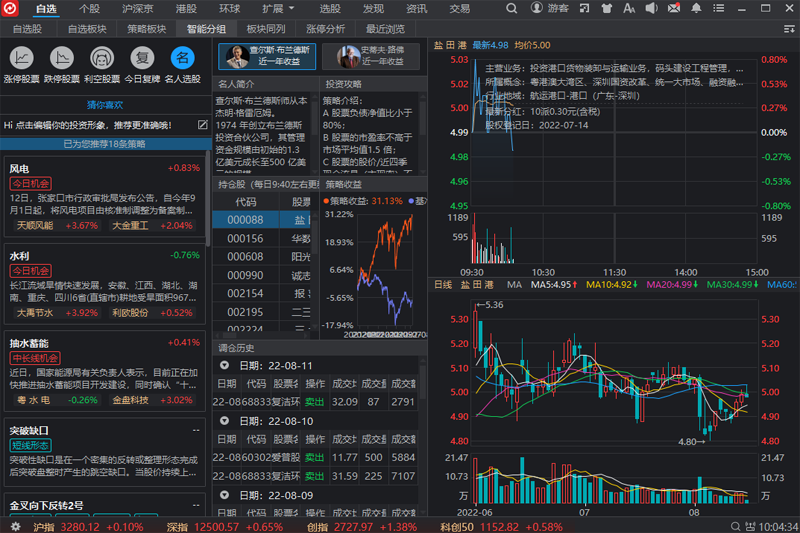
Task: Edit investment profile pencil icon
Action: coord(203,124)
